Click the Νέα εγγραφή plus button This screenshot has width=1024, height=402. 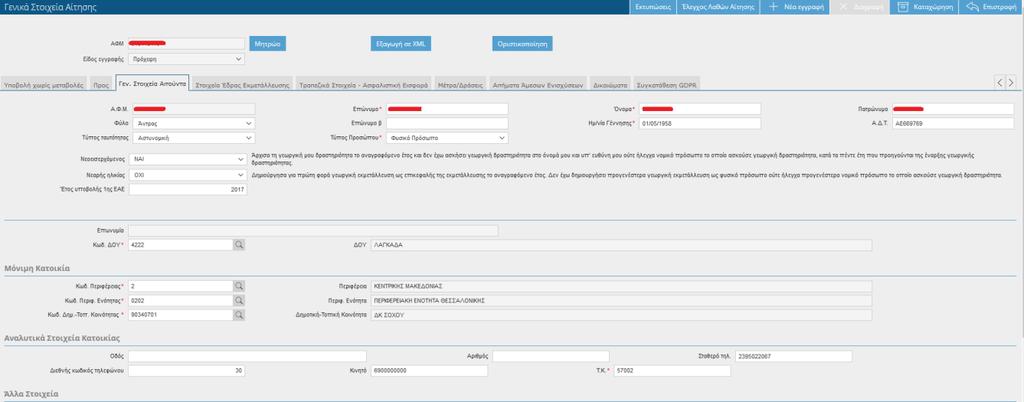click(795, 7)
